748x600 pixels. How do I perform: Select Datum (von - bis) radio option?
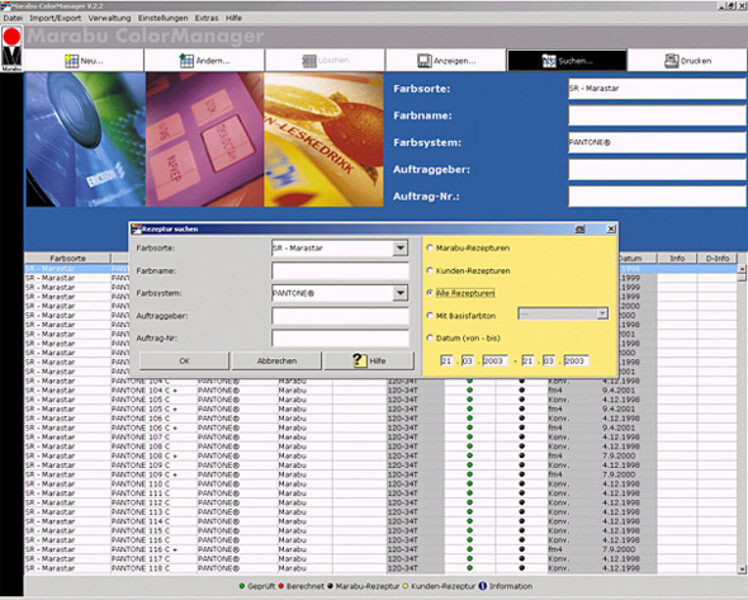430,338
